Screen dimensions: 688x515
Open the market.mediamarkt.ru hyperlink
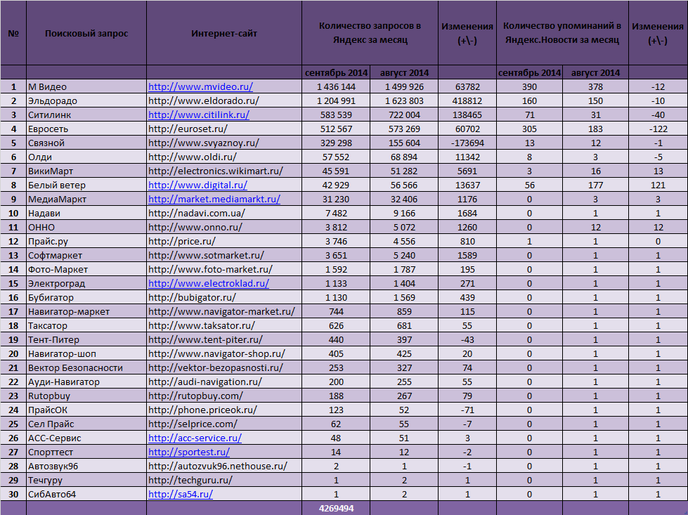click(214, 199)
